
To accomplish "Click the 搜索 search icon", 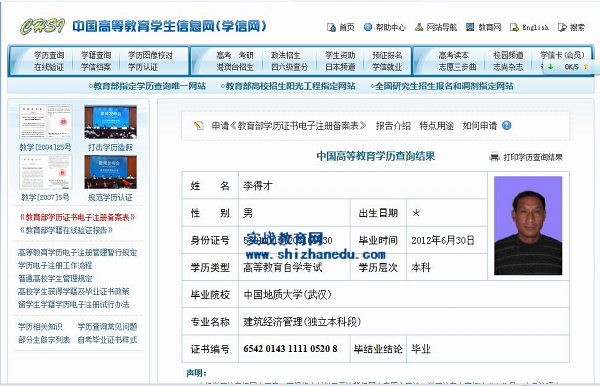I will point(562,27).
